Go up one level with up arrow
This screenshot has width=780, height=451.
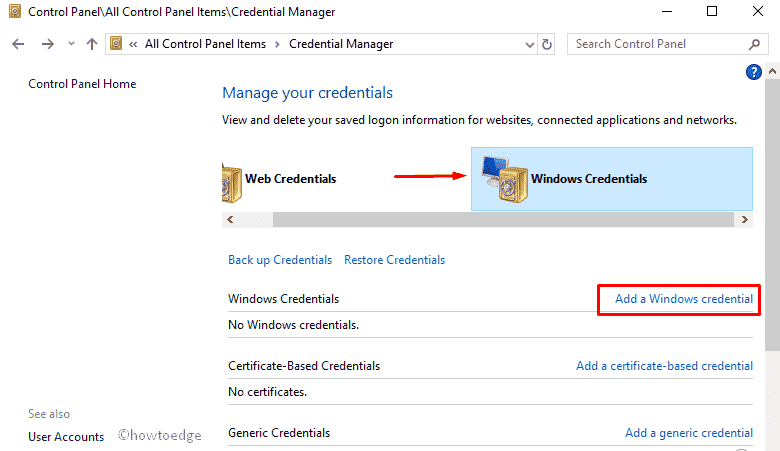92,44
